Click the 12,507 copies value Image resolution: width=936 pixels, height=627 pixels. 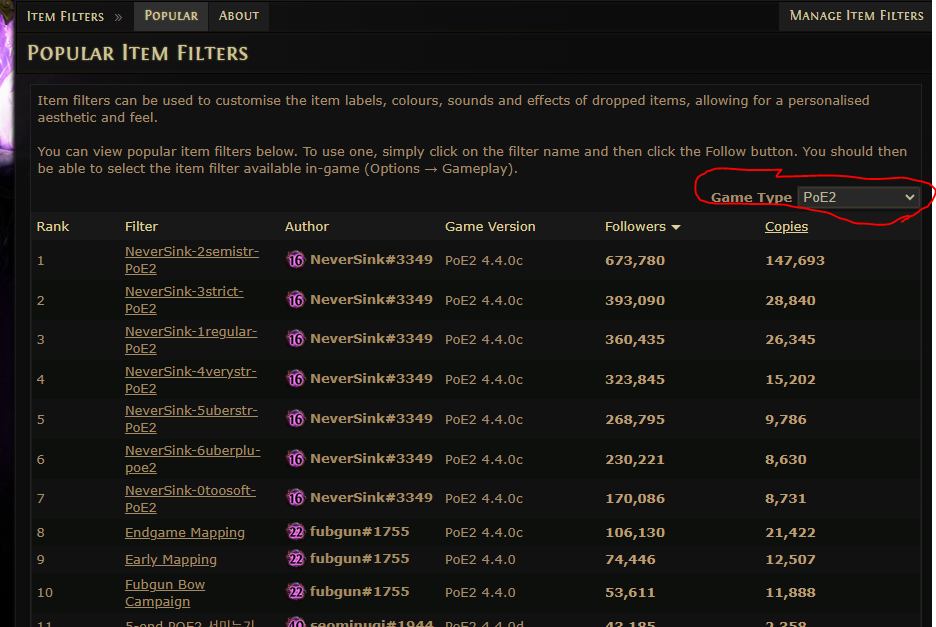coord(790,560)
